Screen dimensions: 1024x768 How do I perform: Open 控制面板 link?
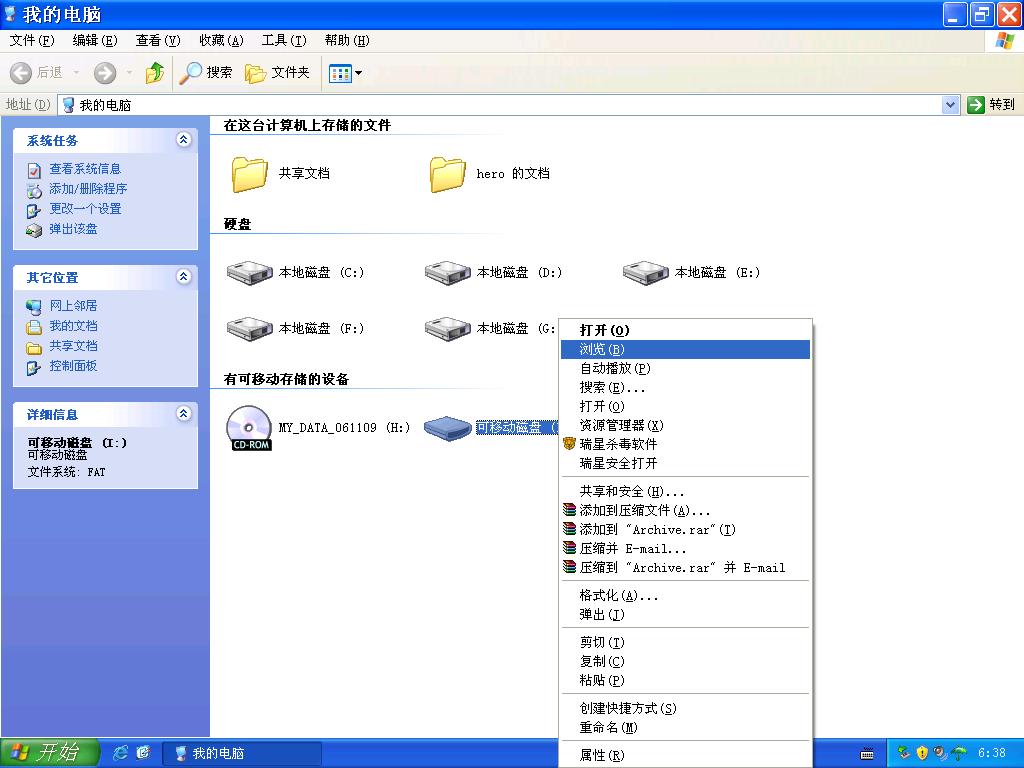click(73, 366)
